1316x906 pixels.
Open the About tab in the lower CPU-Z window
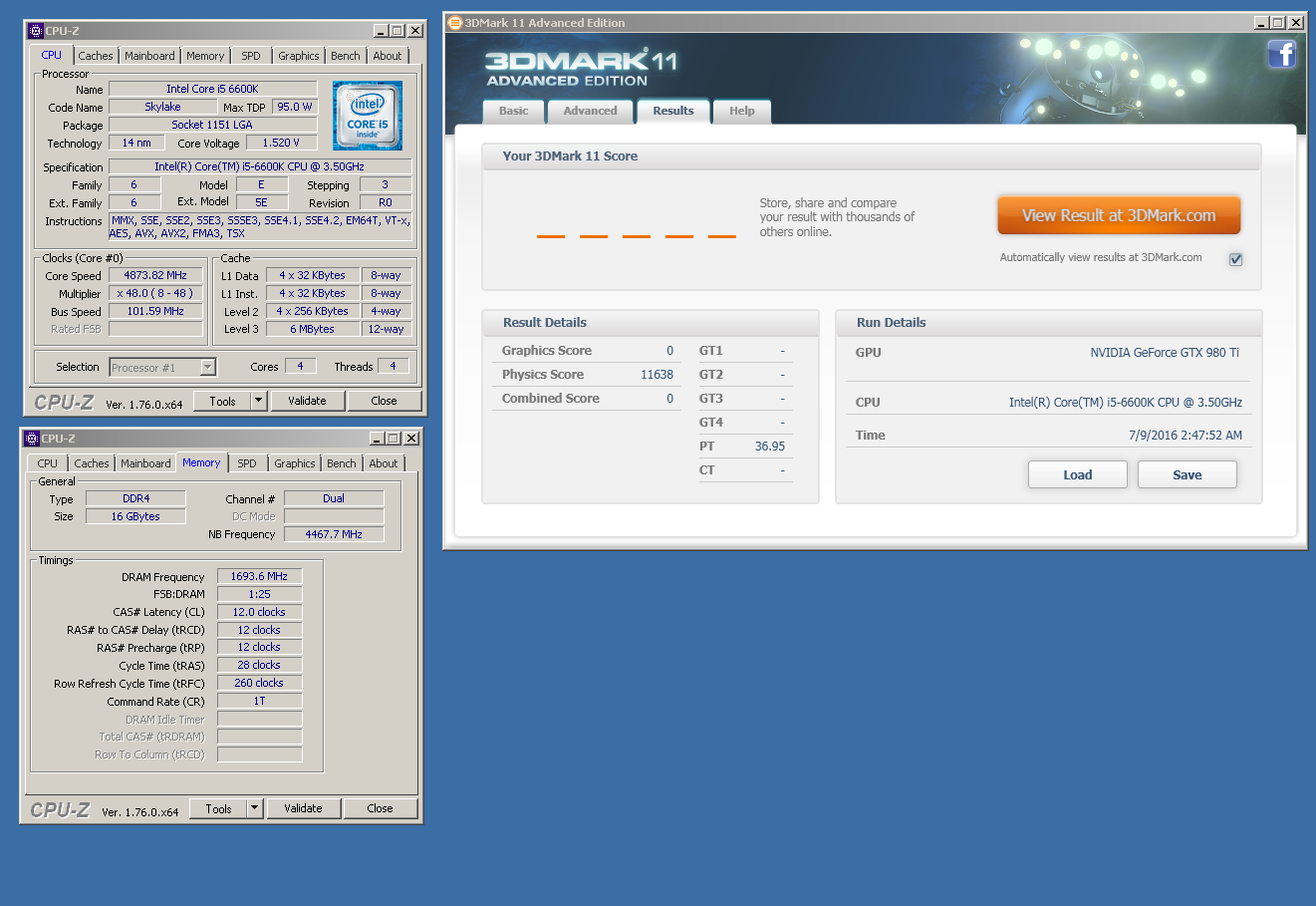(384, 463)
